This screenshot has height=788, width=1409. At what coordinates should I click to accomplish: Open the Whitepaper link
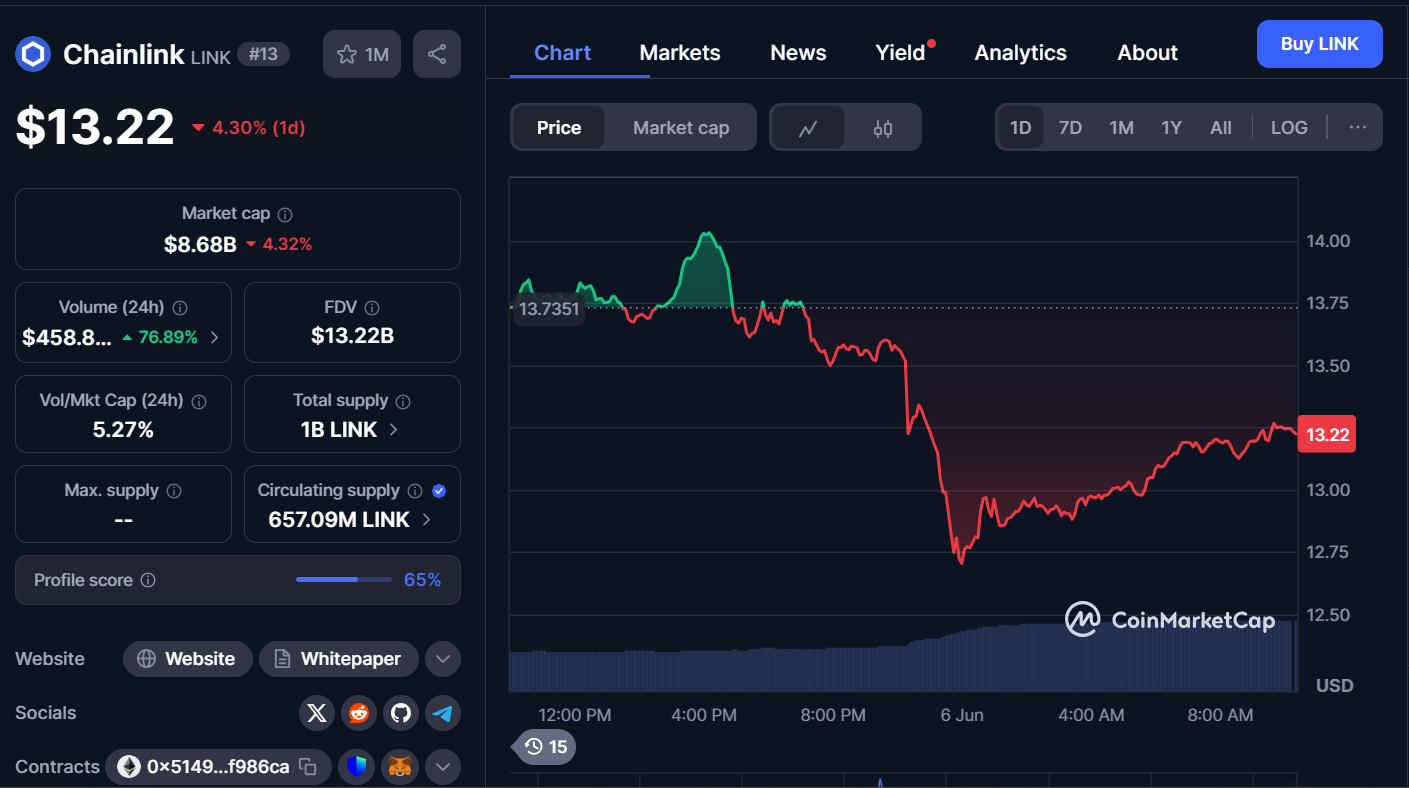(x=338, y=659)
